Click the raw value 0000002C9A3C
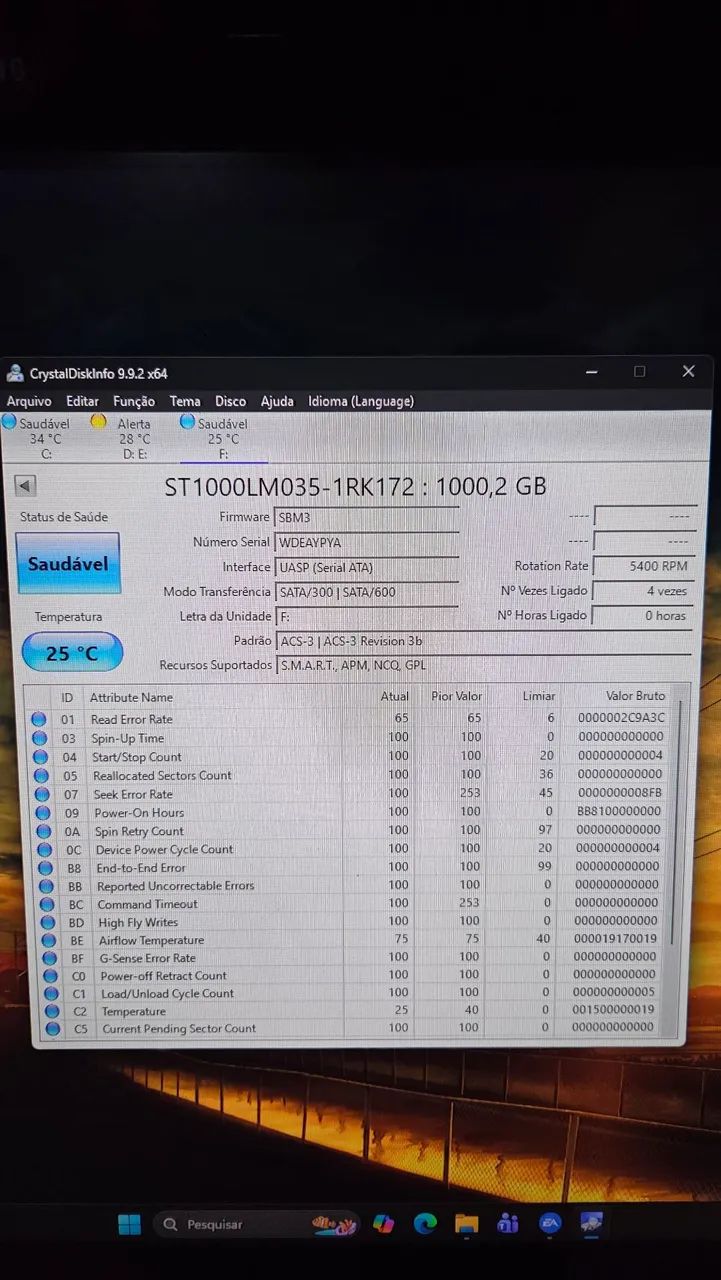This screenshot has width=721, height=1280. coord(620,718)
